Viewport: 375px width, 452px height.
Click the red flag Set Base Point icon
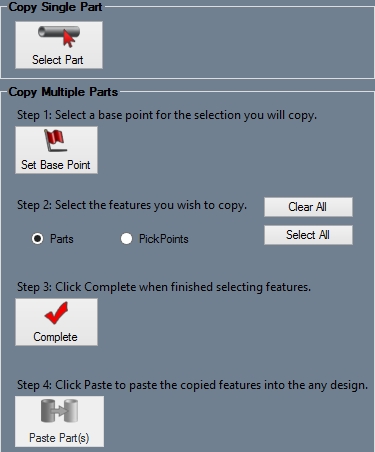pos(56,140)
